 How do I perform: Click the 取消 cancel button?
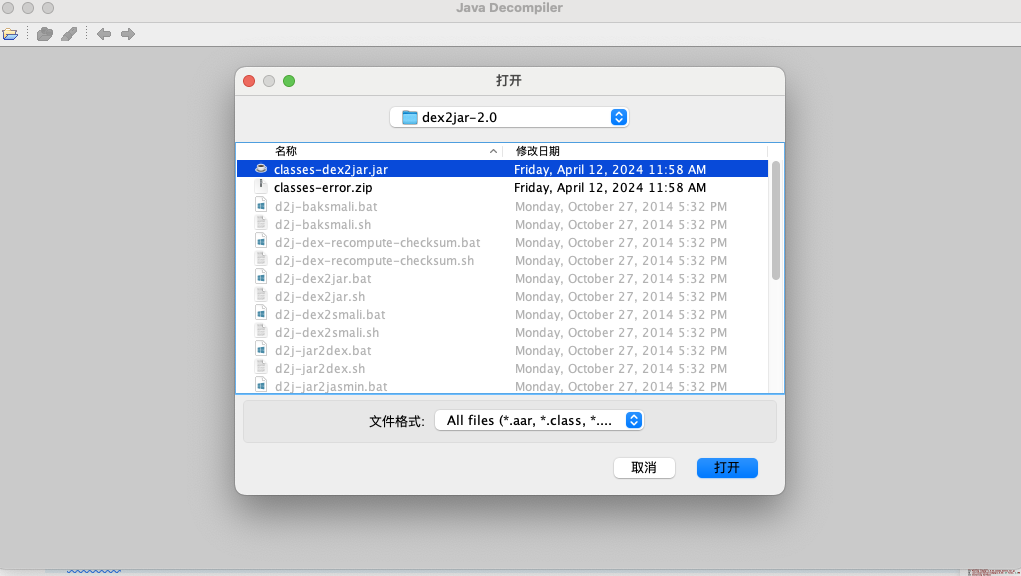click(644, 467)
